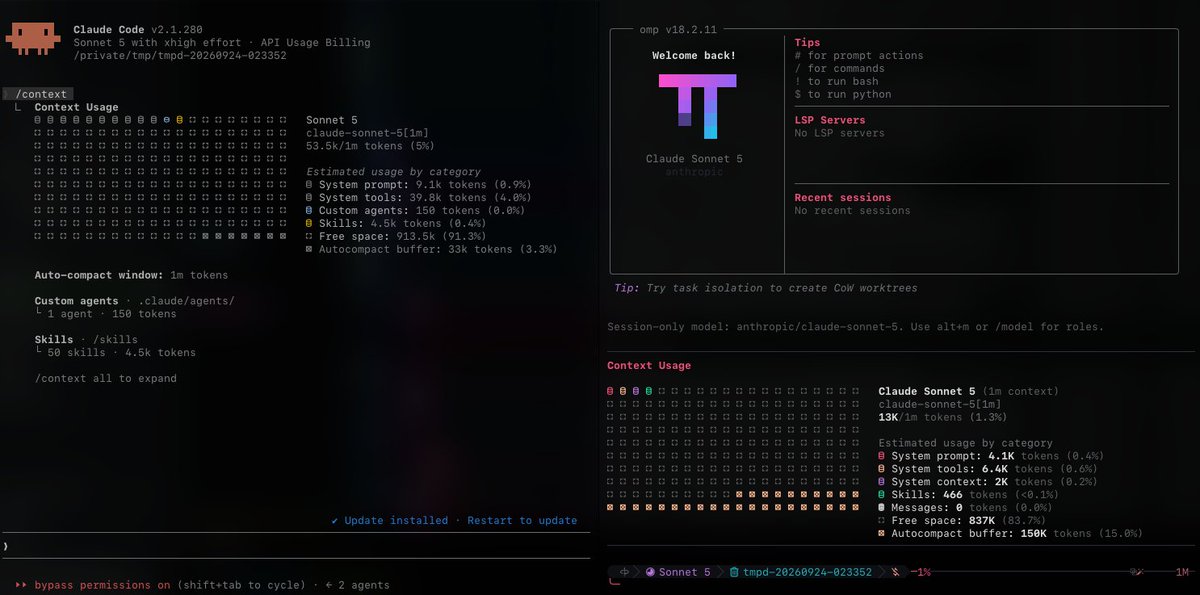Viewport: 1200px width, 595px height.
Task: Click Restart to update link
Action: tap(522, 521)
